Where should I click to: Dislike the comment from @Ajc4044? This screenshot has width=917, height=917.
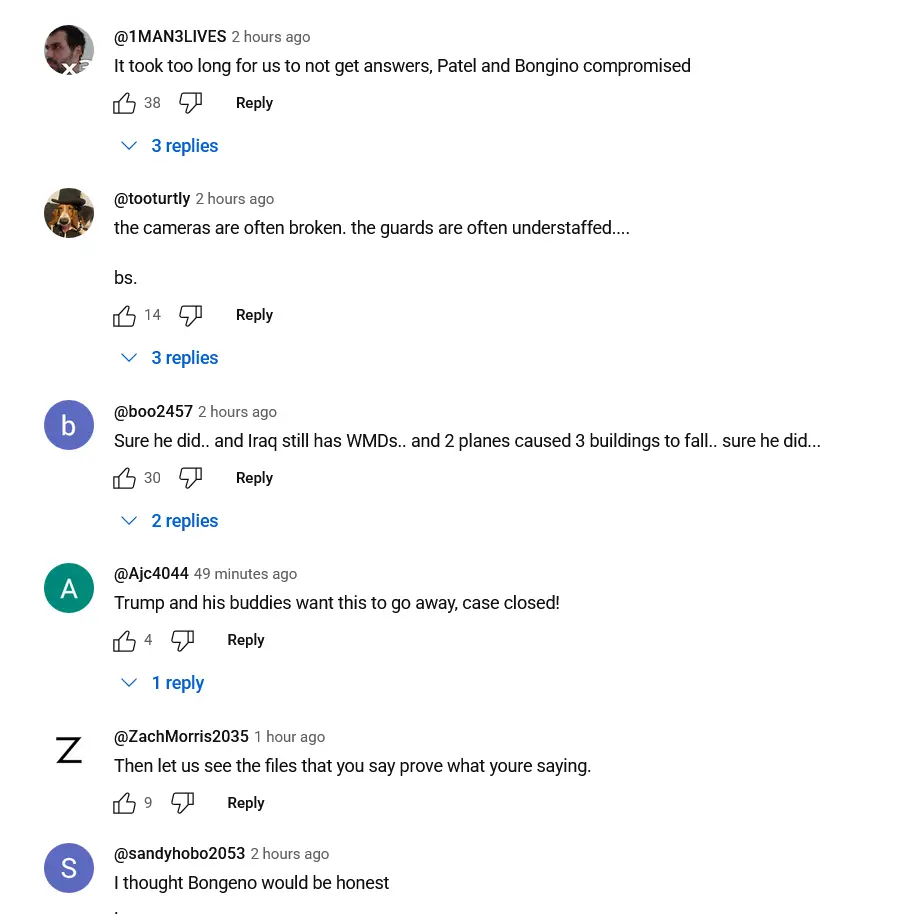pos(182,641)
